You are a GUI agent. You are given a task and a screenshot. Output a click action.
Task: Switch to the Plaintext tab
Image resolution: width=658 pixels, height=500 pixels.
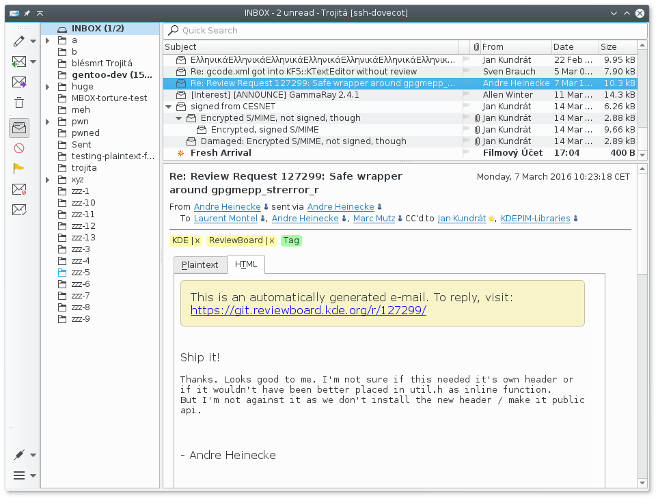[x=199, y=265]
